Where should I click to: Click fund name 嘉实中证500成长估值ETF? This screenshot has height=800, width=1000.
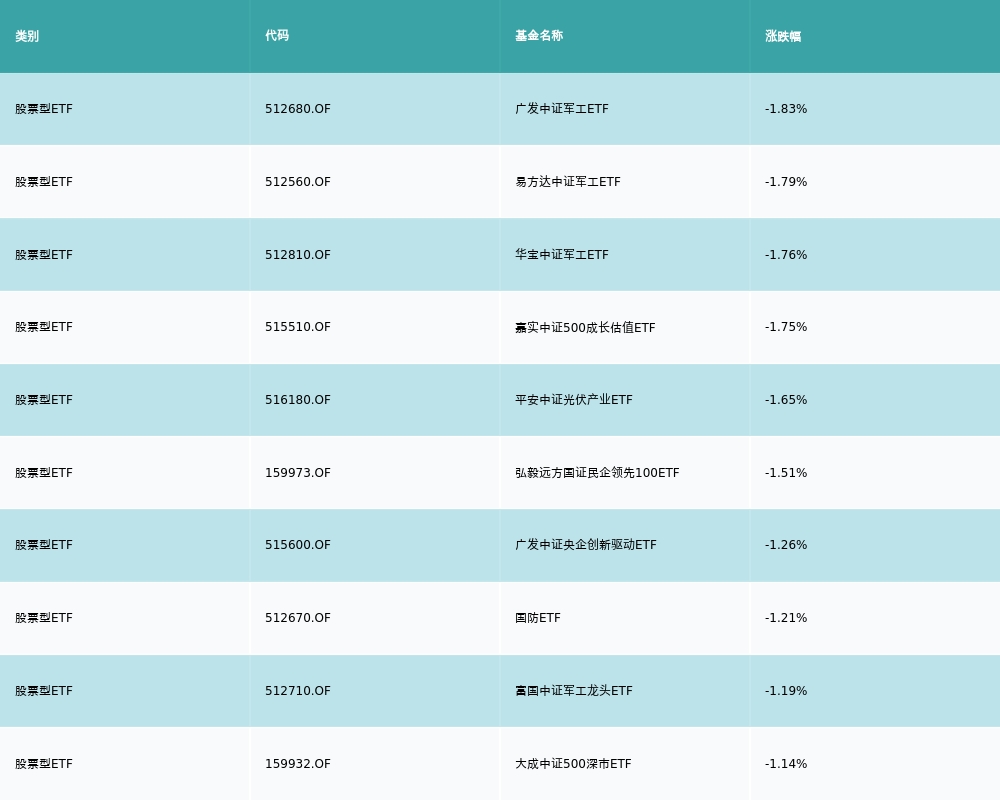(x=585, y=327)
